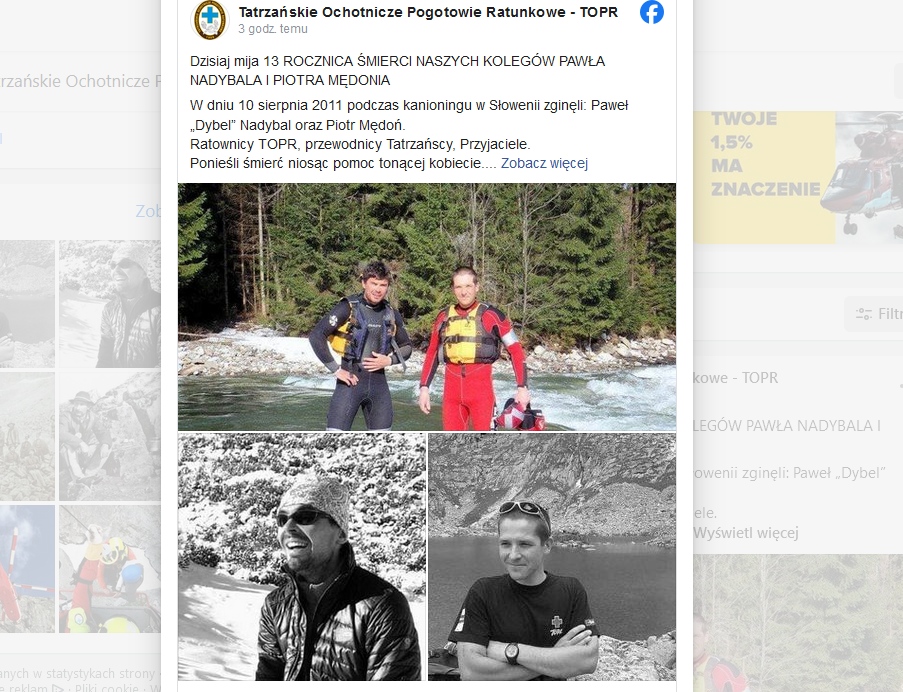The image size is (903, 692).
Task: Click the 'Twoje 1,5% ma znaczenie' banner
Action: pyautogui.click(x=798, y=177)
